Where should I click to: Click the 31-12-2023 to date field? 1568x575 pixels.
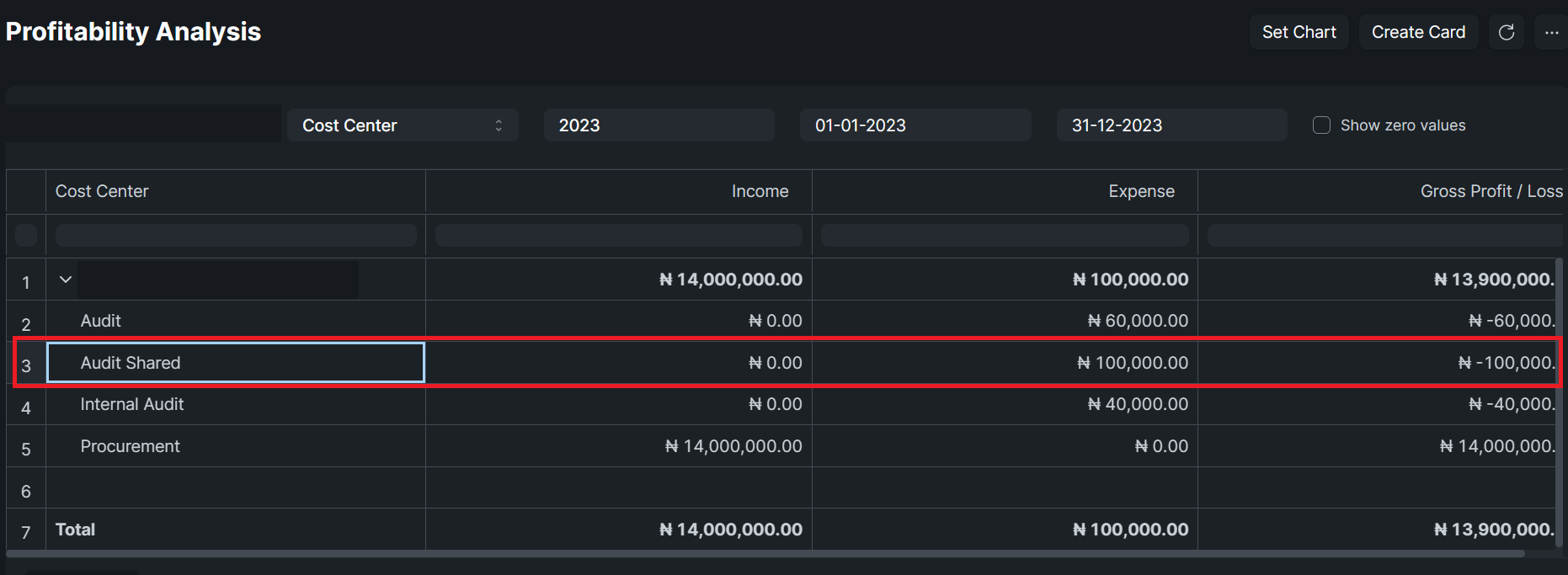coord(1171,125)
